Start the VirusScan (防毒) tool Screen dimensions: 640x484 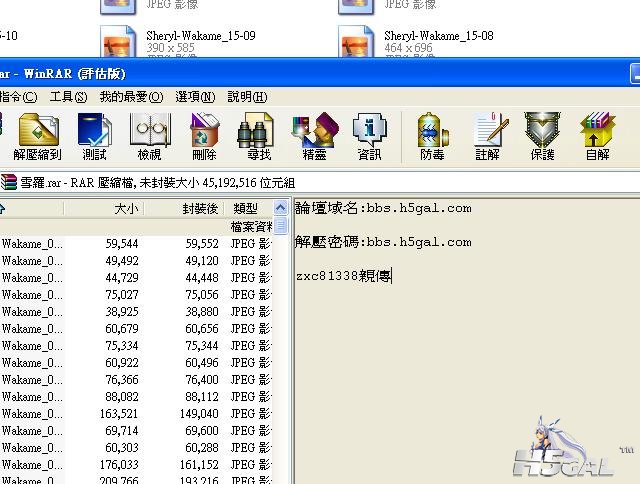(x=432, y=137)
